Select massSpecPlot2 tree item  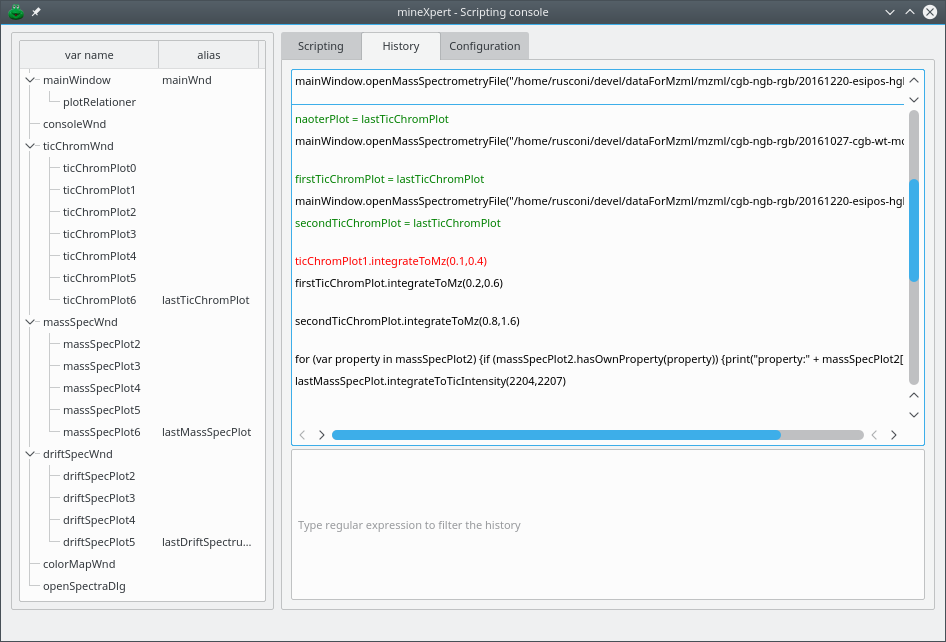[x=101, y=344]
